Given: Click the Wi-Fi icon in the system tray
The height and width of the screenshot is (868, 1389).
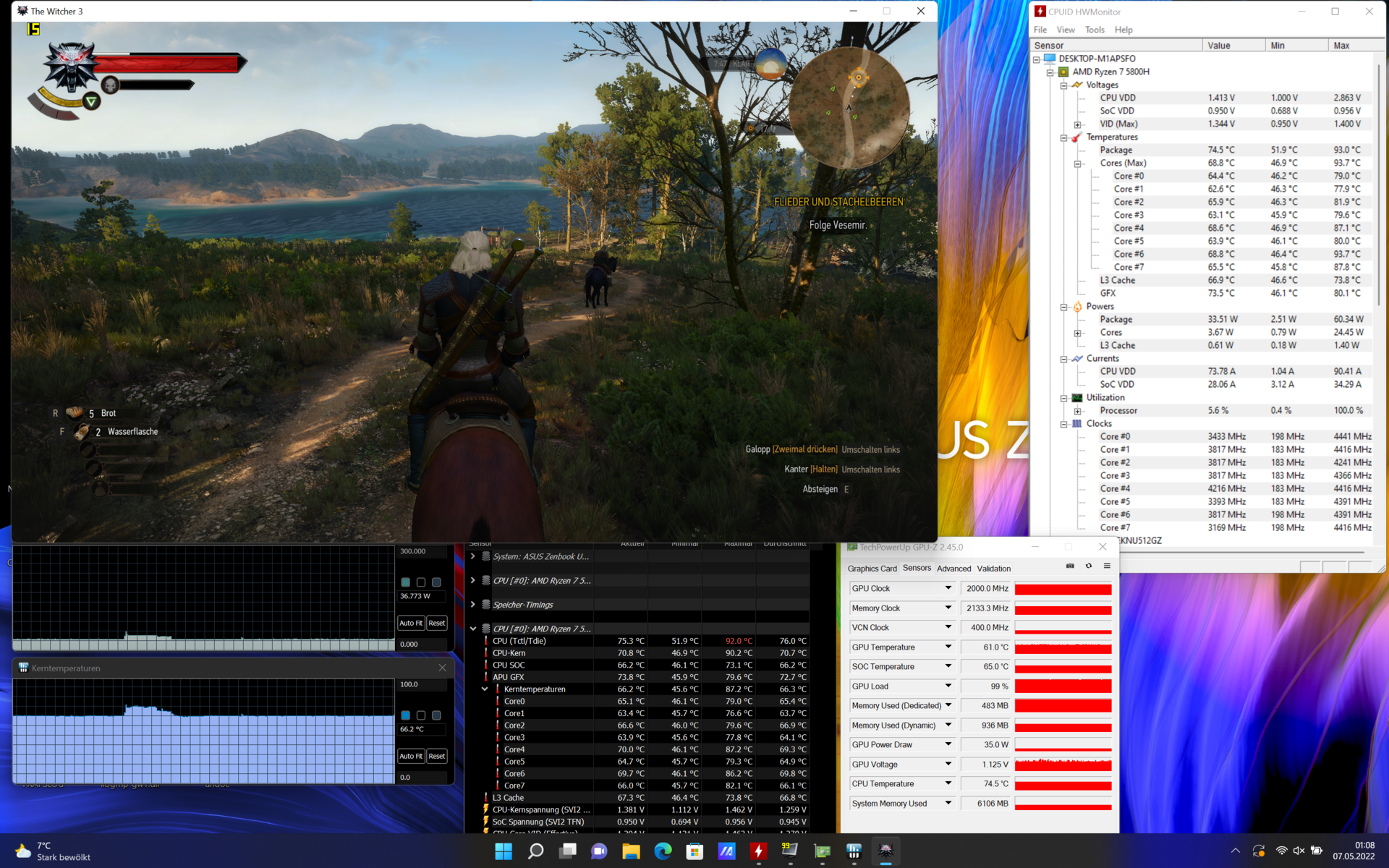Looking at the screenshot, I should pyautogui.click(x=1281, y=851).
